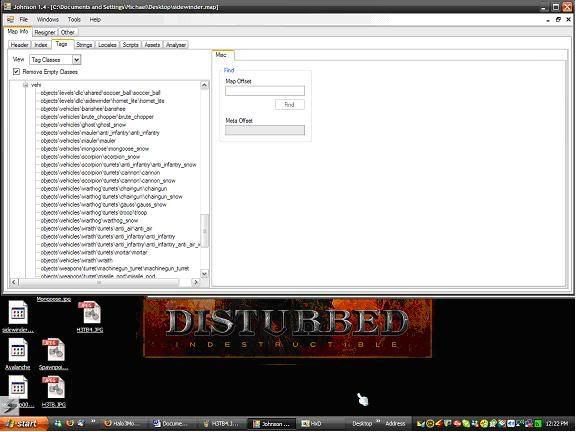
Task: Switch to the H3TB4.J... taskbar window
Action: pyautogui.click(x=222, y=424)
